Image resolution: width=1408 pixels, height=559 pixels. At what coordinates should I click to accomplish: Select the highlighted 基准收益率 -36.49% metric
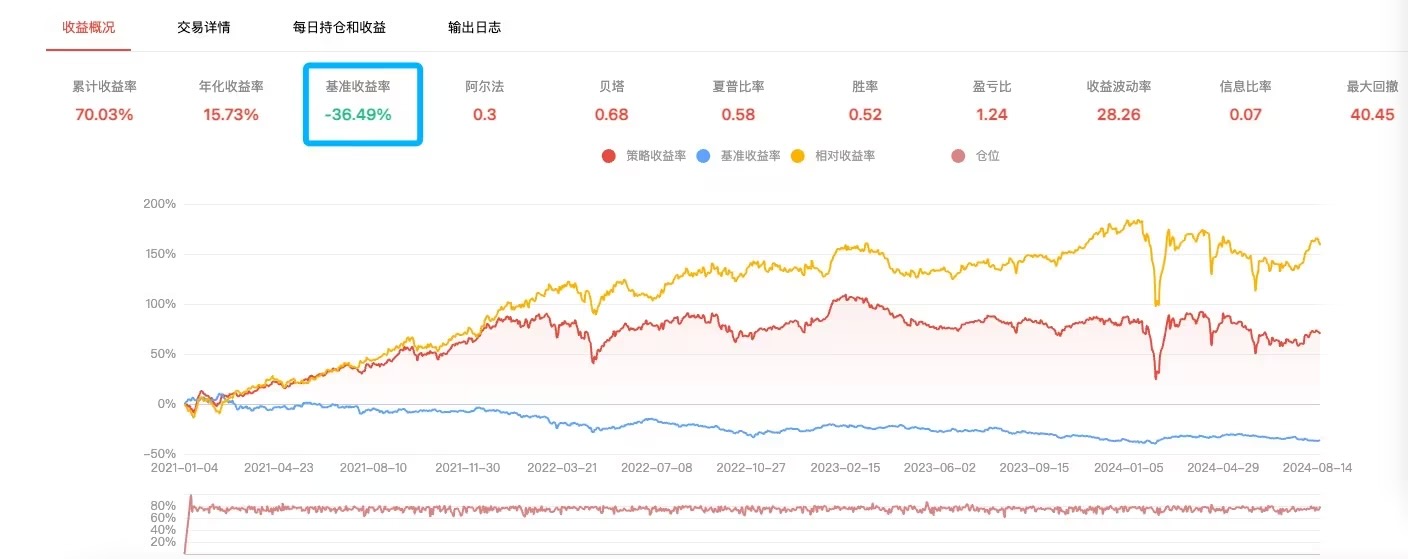coord(358,114)
